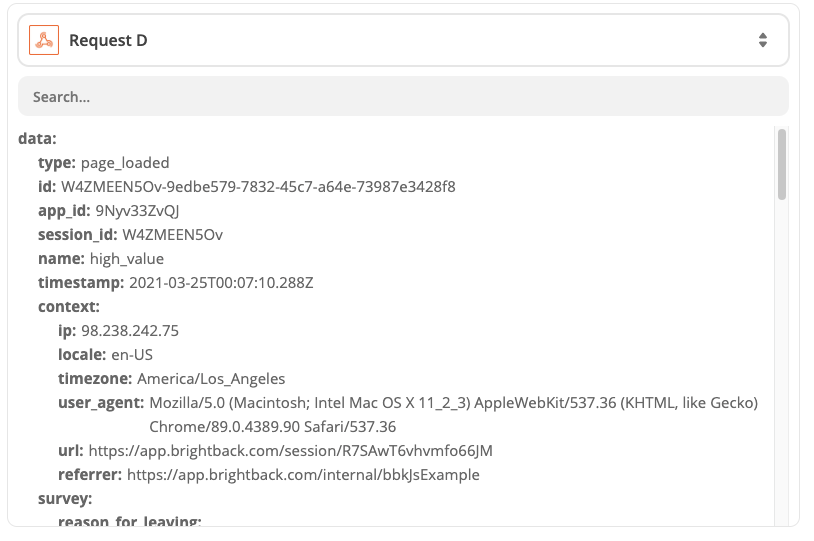Click into the Search field

[402, 97]
